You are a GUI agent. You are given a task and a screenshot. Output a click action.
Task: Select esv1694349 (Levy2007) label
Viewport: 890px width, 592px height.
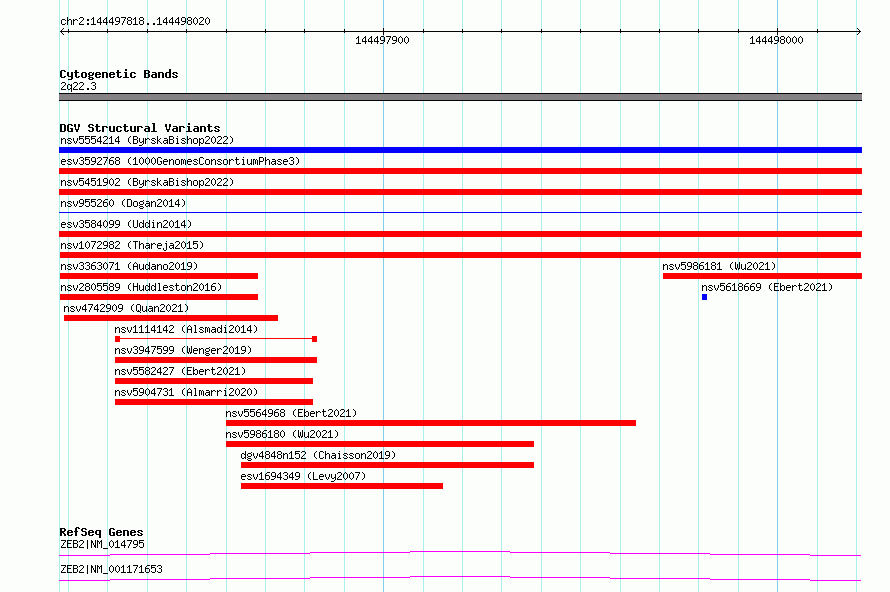coord(303,476)
